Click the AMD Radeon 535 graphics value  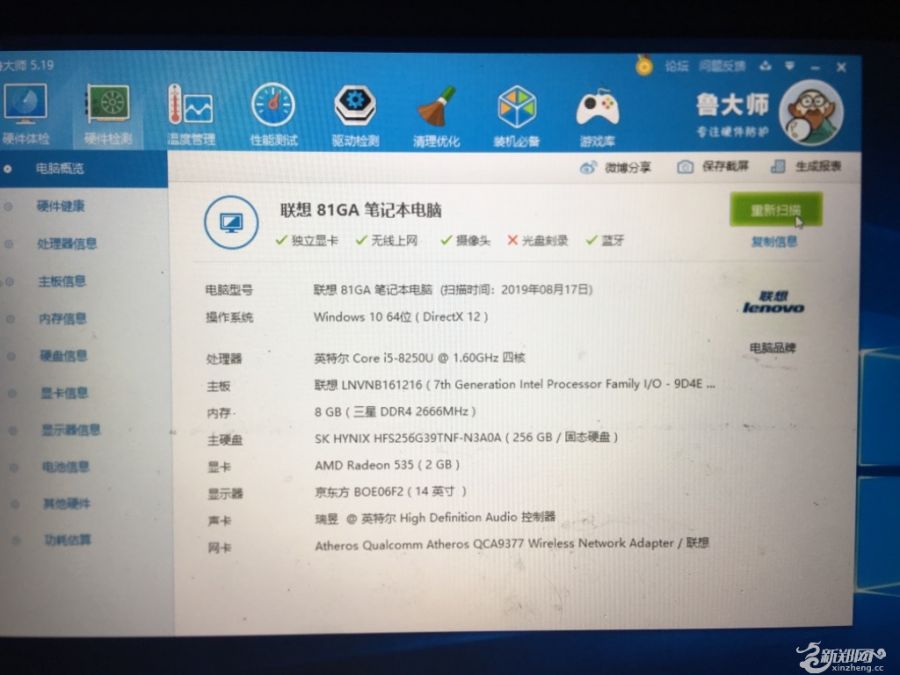pos(387,465)
